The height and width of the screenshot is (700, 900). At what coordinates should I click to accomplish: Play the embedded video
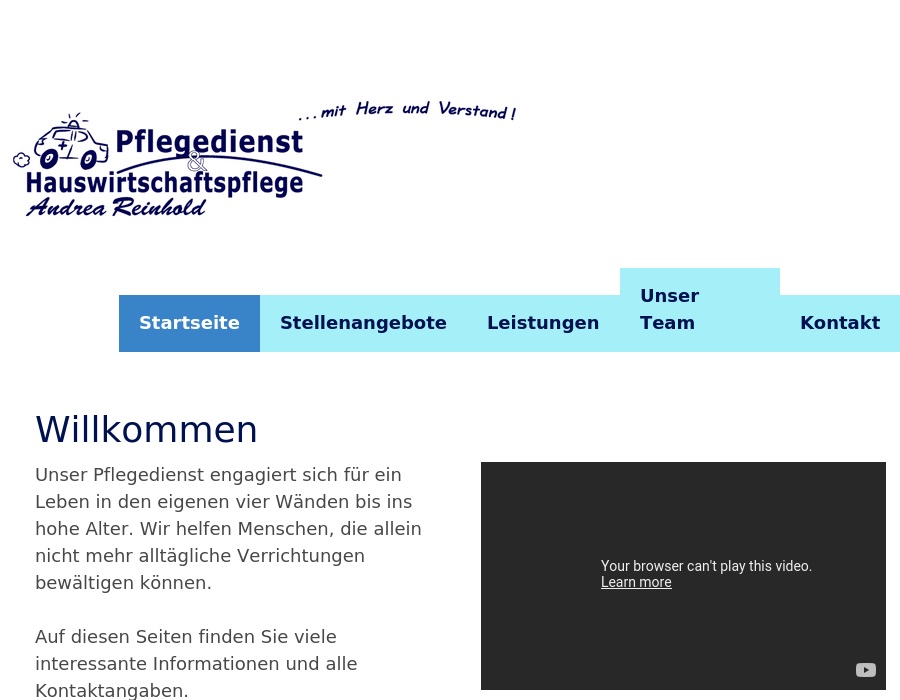tap(683, 575)
